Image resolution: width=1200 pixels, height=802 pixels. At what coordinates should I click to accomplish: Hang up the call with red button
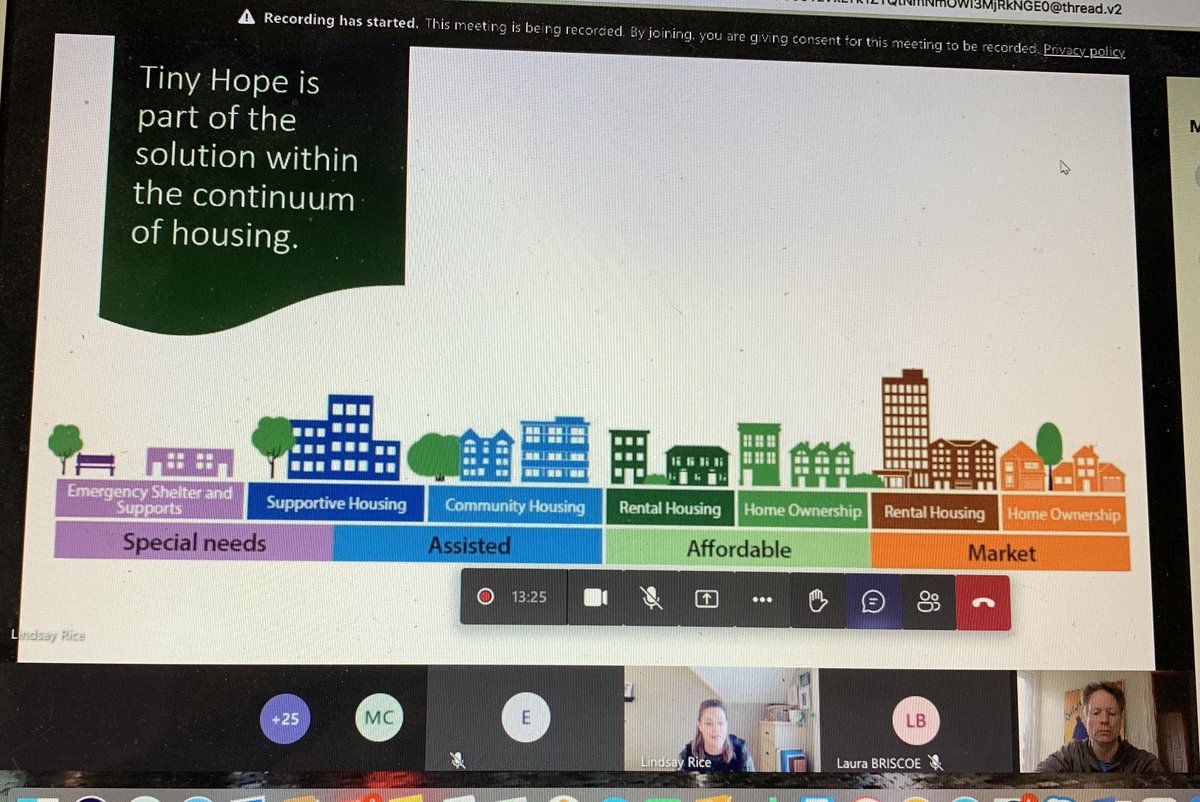tap(983, 602)
